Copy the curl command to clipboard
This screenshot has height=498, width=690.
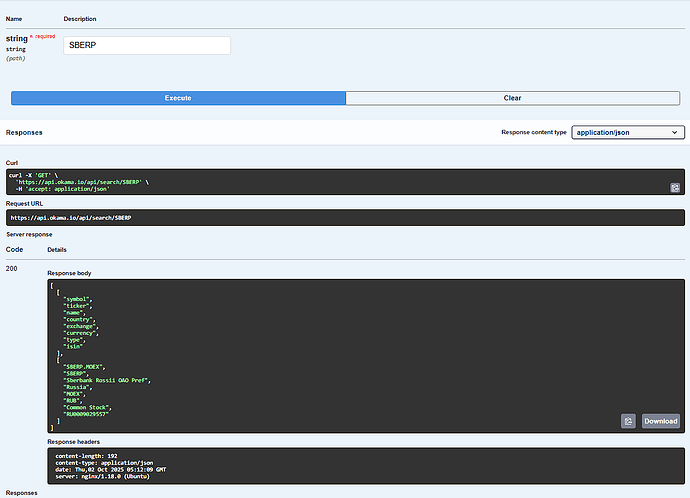pos(675,187)
